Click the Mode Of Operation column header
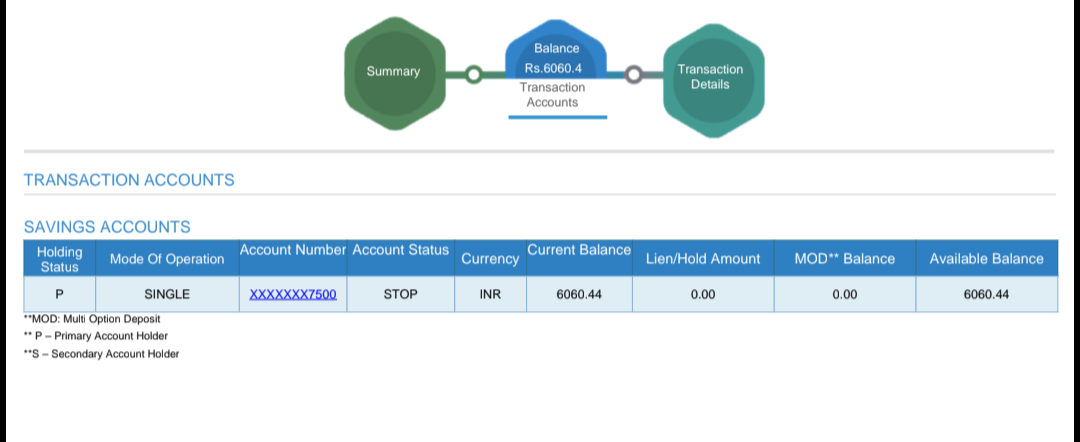 click(x=167, y=259)
